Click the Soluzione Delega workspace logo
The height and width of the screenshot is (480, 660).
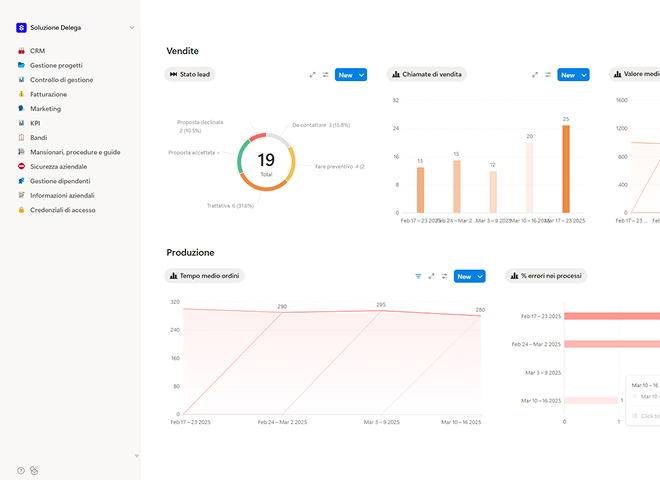pos(21,28)
